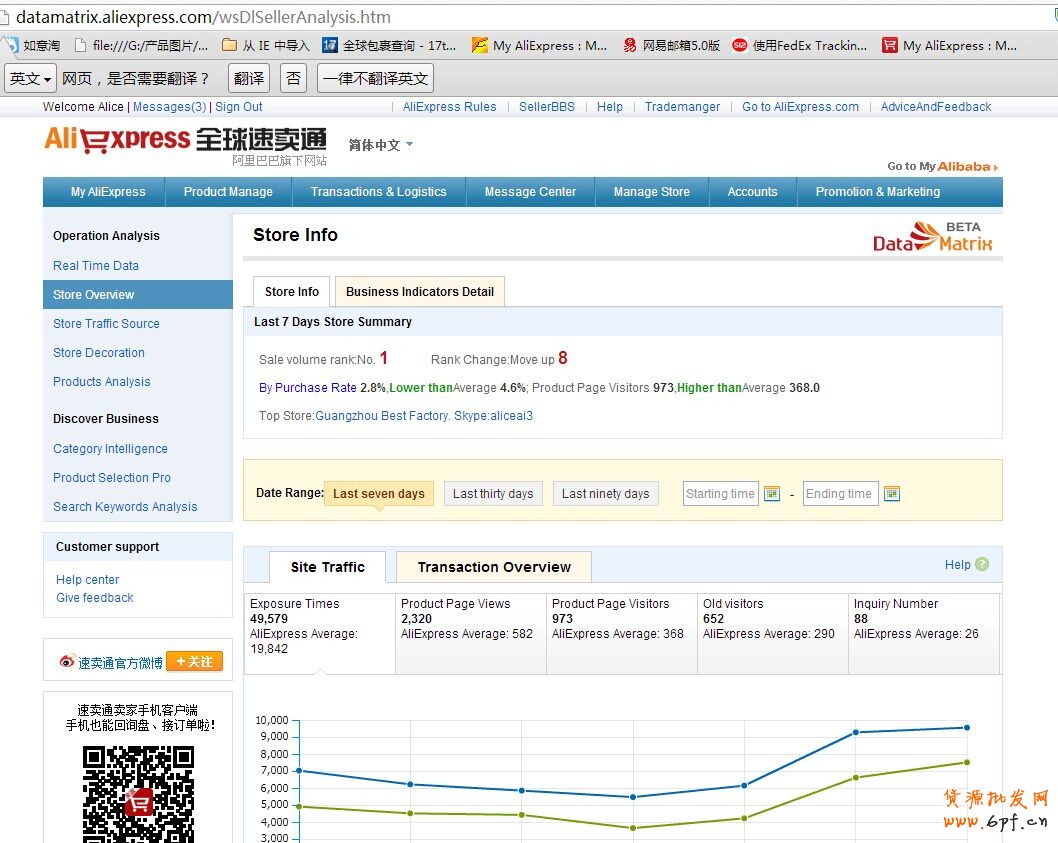Select the Last thirty days range

pos(493,493)
